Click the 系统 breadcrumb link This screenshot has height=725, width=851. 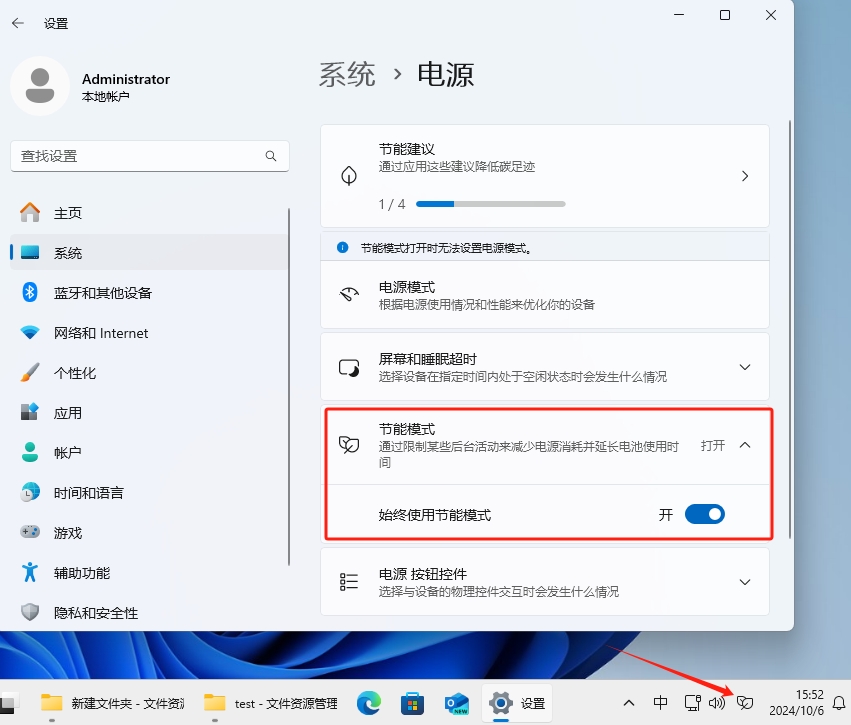click(347, 74)
